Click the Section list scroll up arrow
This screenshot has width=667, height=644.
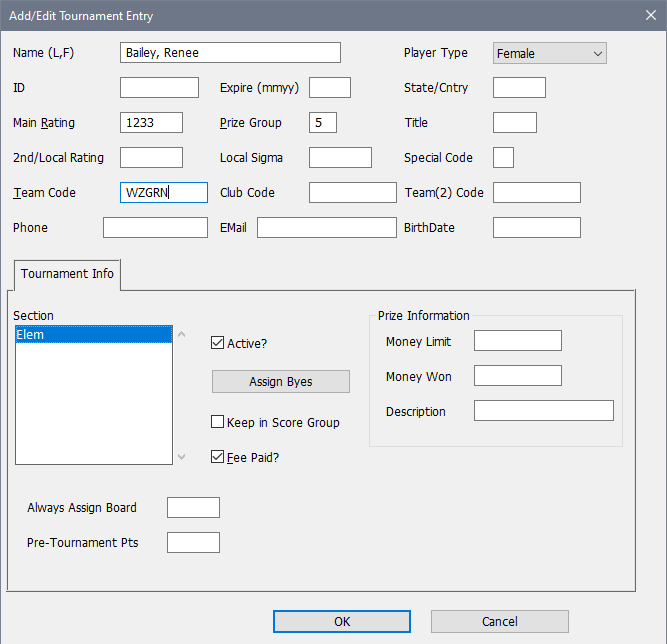181,335
